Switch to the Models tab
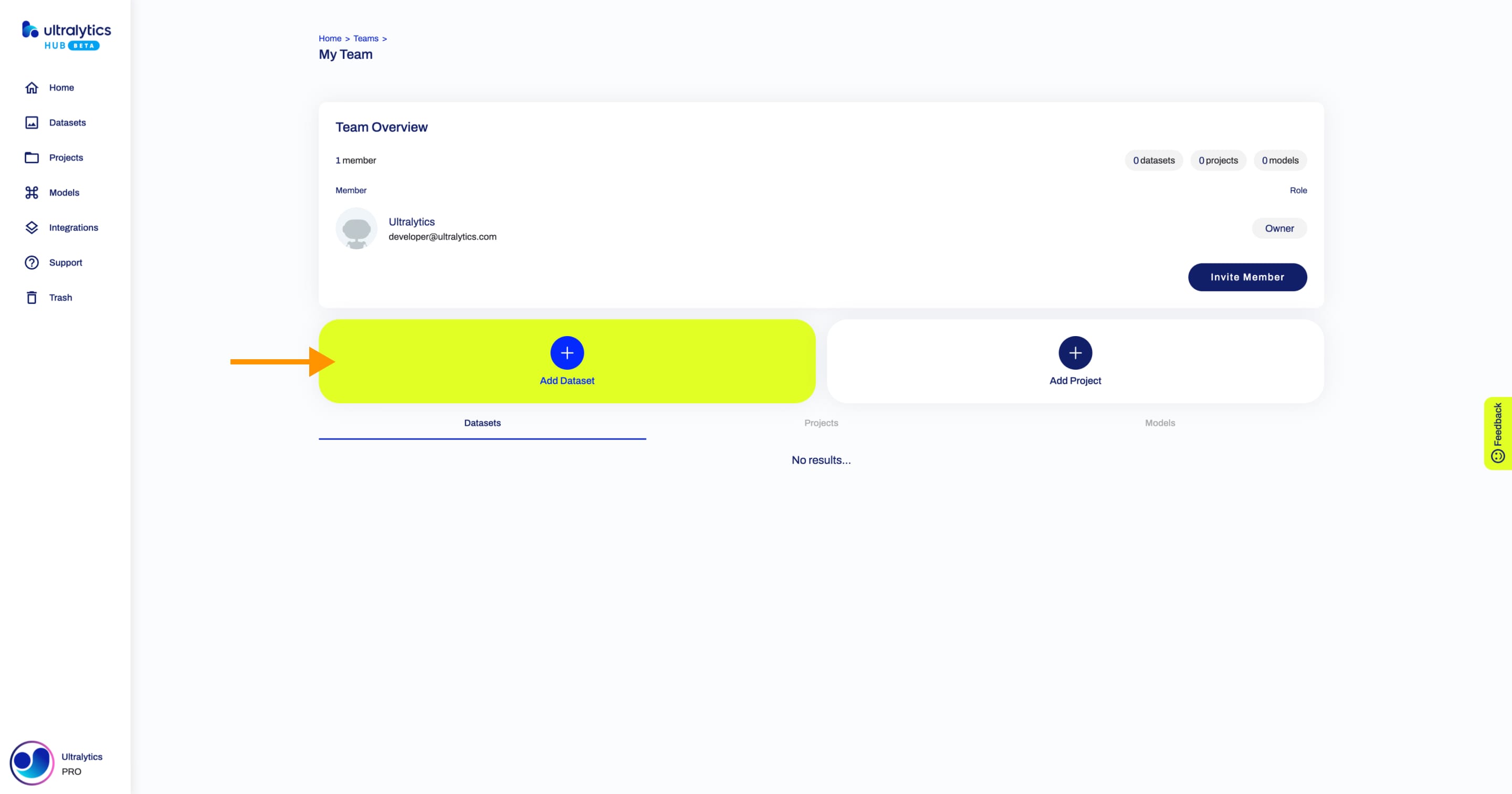The width and height of the screenshot is (1512, 794). coord(1160,422)
